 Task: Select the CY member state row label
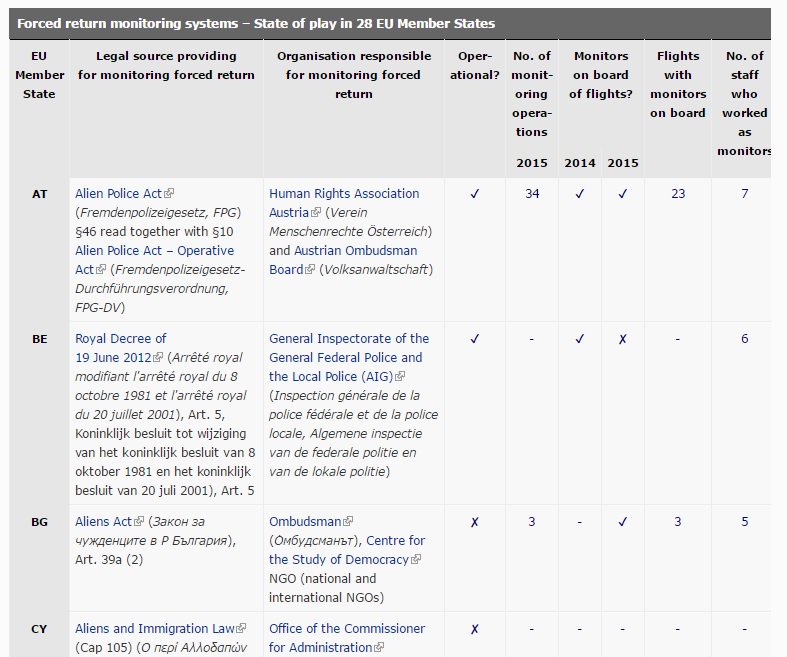pos(39,629)
